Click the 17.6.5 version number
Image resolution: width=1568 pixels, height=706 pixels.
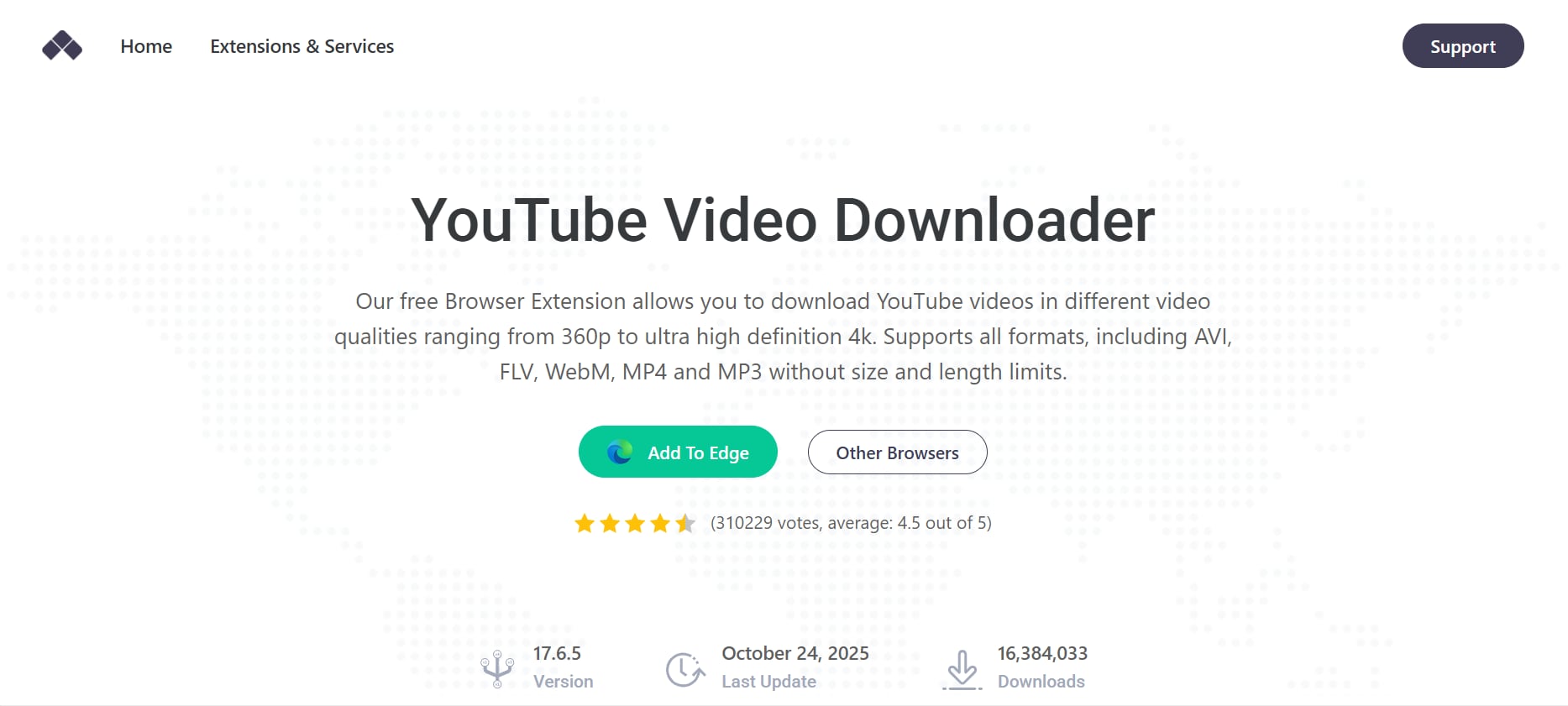tap(557, 653)
